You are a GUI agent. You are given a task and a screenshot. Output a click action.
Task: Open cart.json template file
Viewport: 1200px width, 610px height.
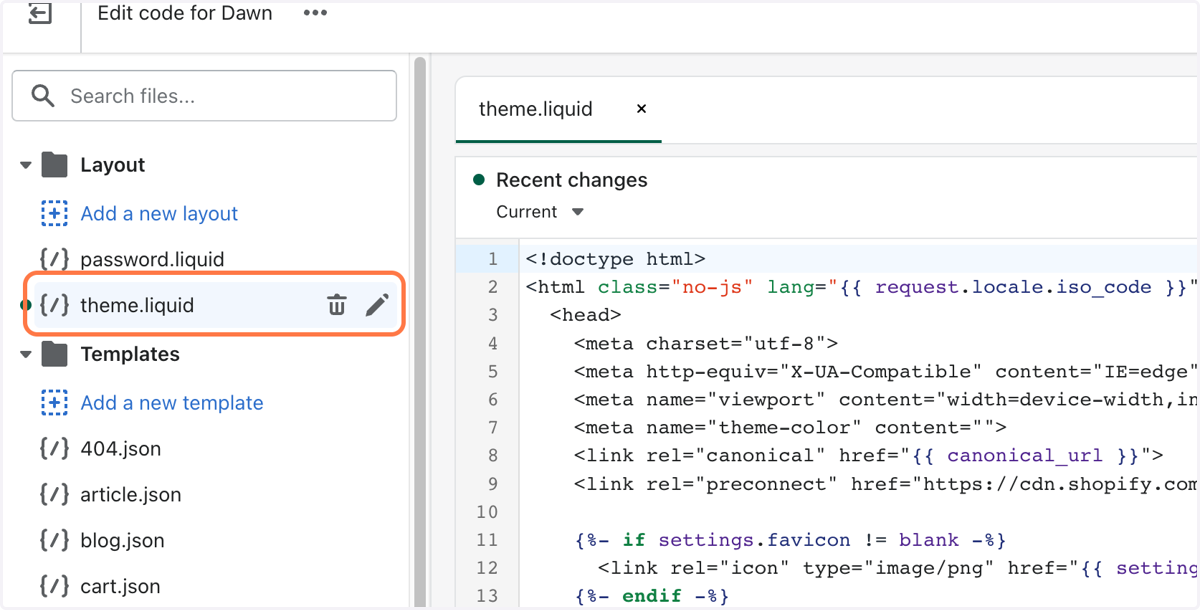tap(120, 586)
